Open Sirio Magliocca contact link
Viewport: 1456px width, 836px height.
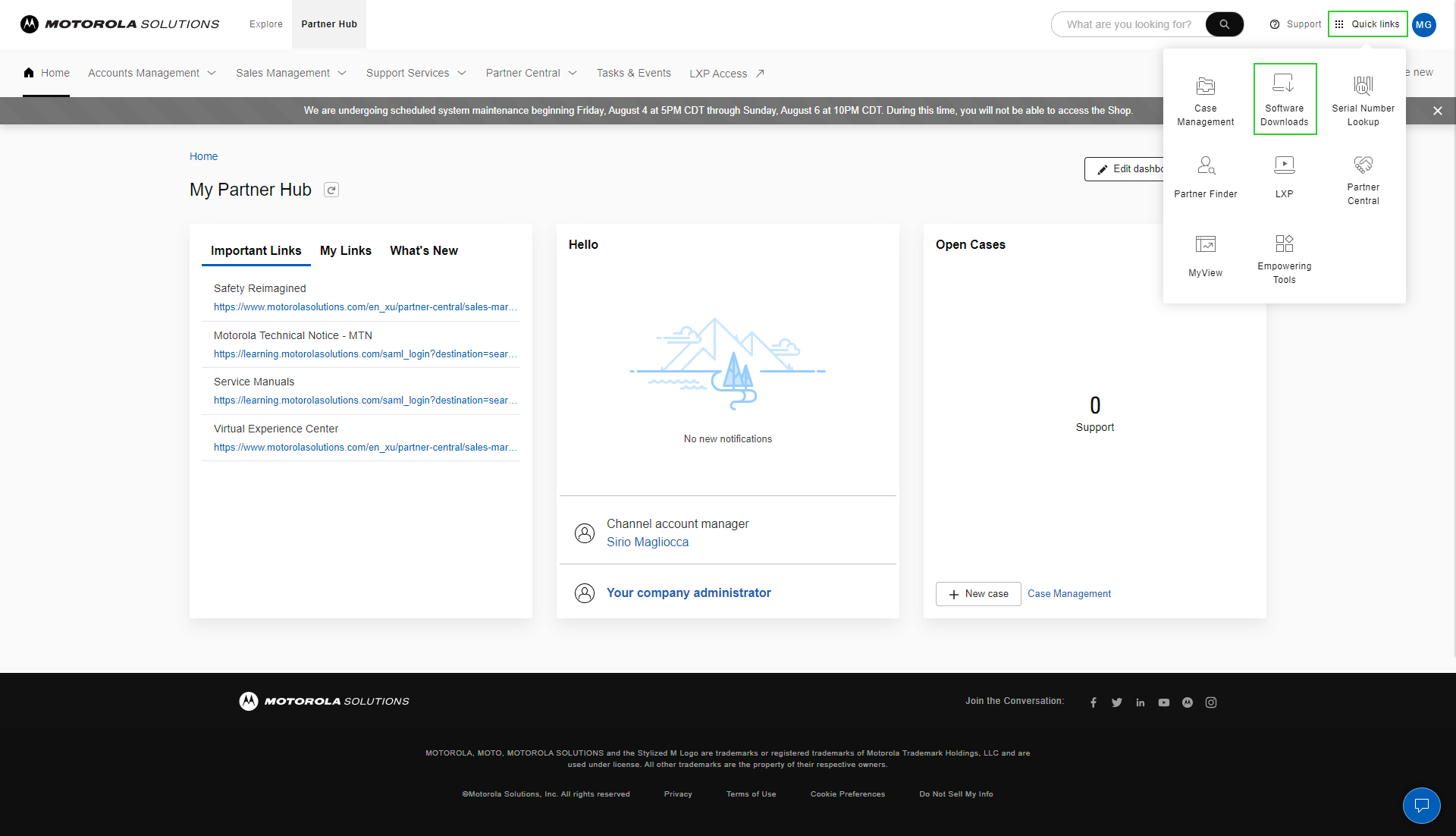click(648, 542)
